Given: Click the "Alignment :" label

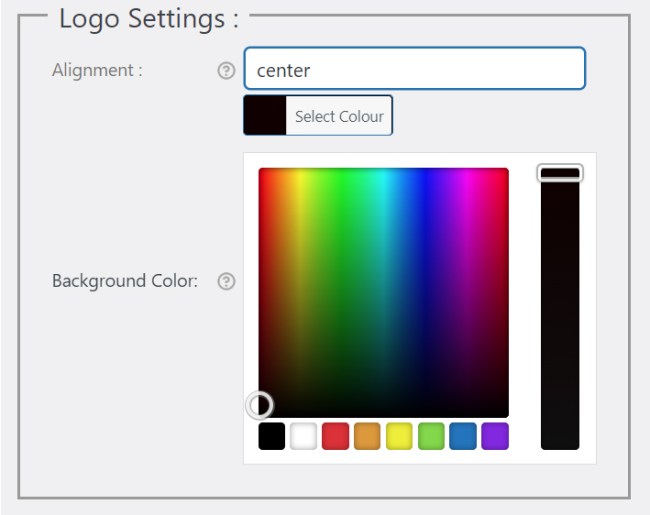Looking at the screenshot, I should pos(97,71).
